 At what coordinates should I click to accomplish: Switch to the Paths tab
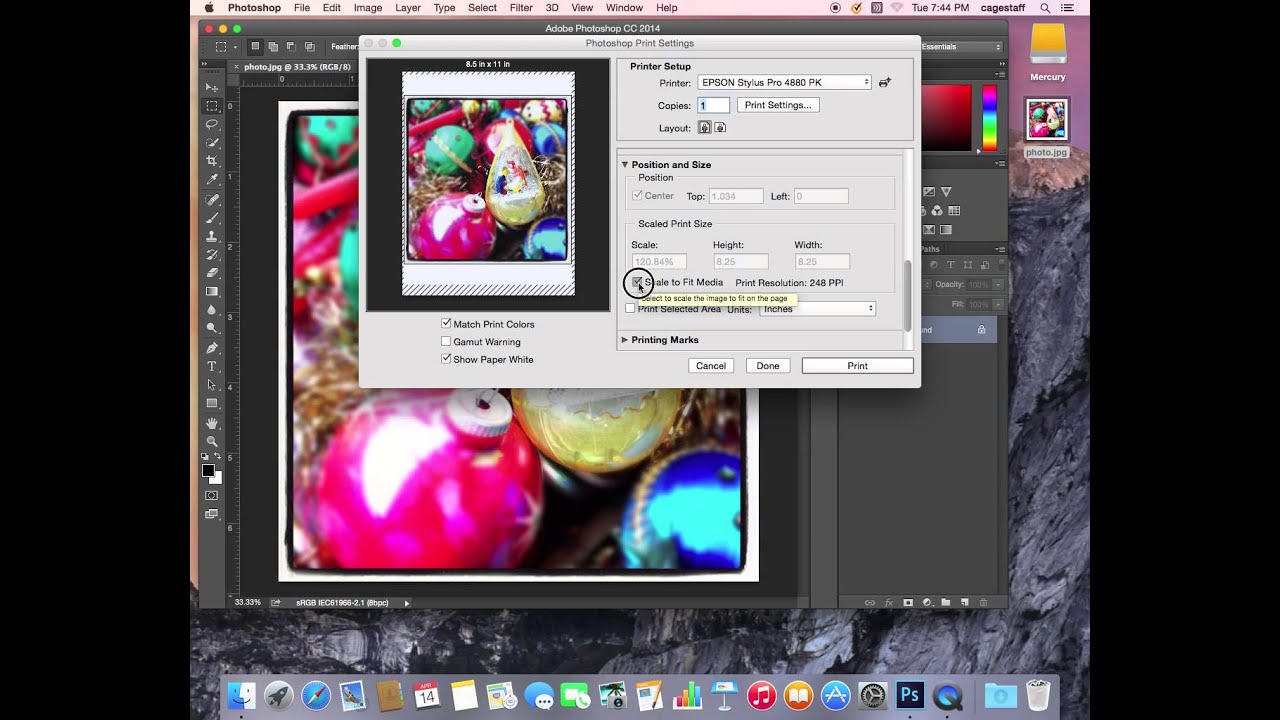pyautogui.click(x=931, y=249)
